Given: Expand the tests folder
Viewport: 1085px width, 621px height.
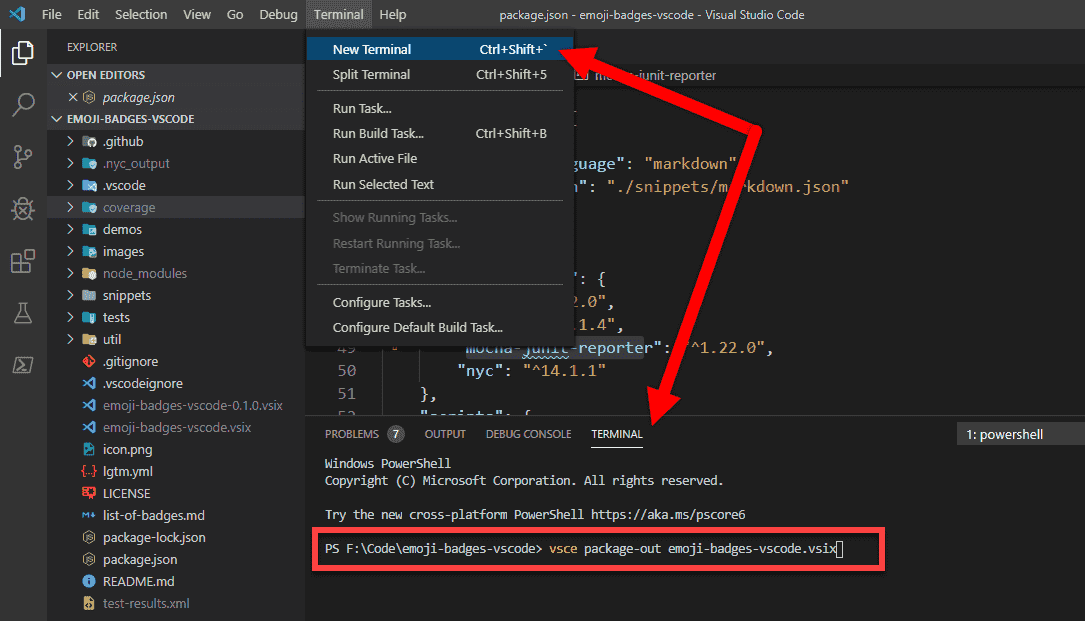Looking at the screenshot, I should point(70,317).
